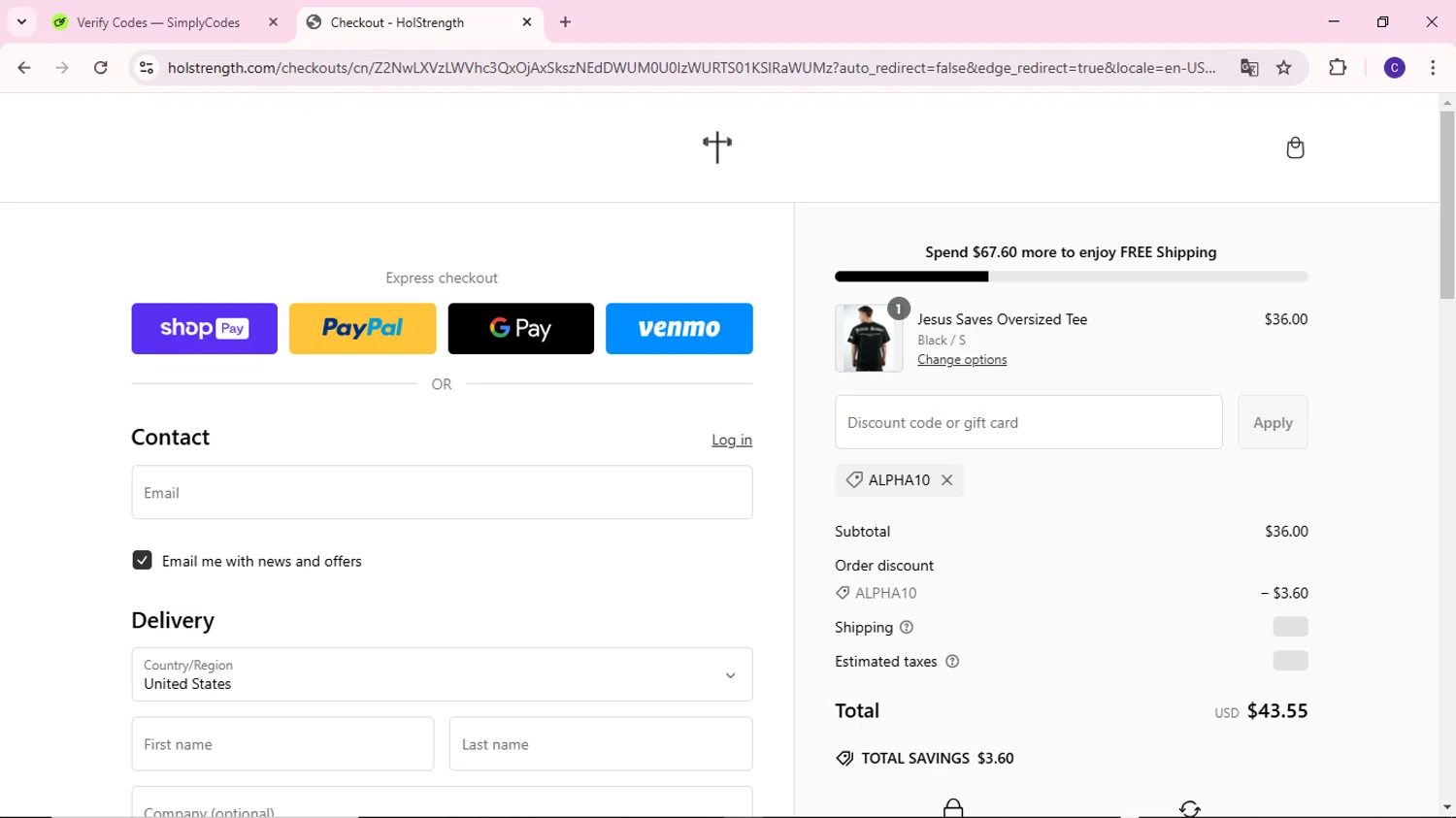1456x818 pixels.
Task: Click the free shipping progress bar
Action: (1072, 278)
